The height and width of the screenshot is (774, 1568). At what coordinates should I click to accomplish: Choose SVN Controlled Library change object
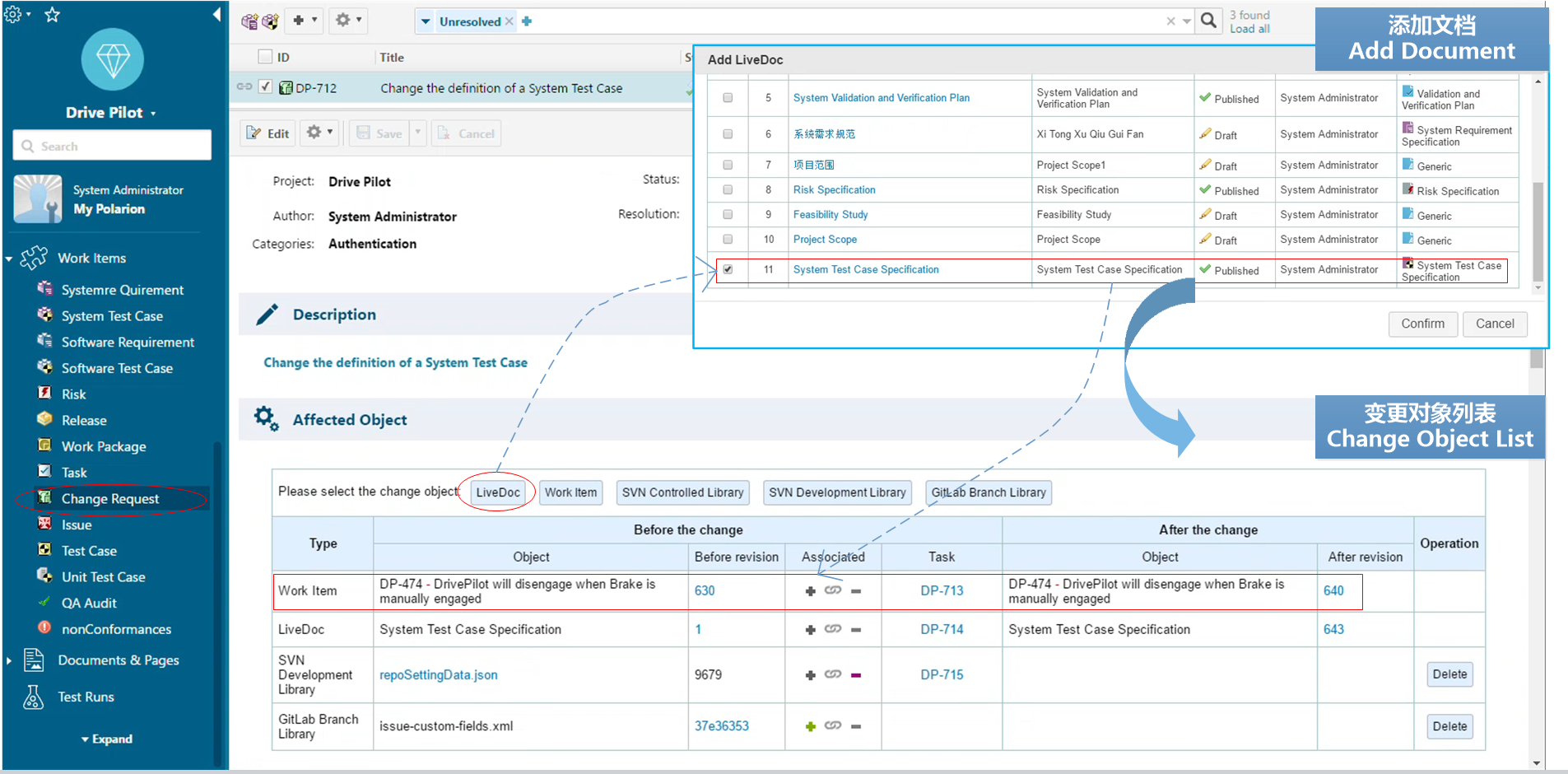click(682, 492)
